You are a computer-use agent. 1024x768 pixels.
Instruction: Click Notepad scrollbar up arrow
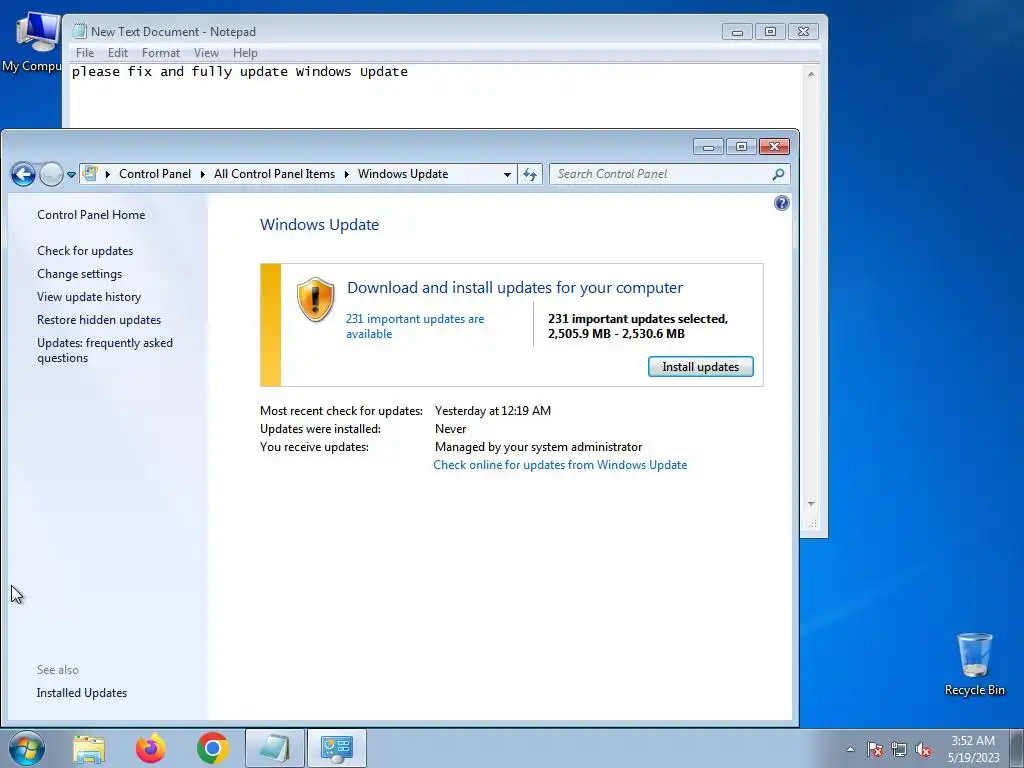810,74
